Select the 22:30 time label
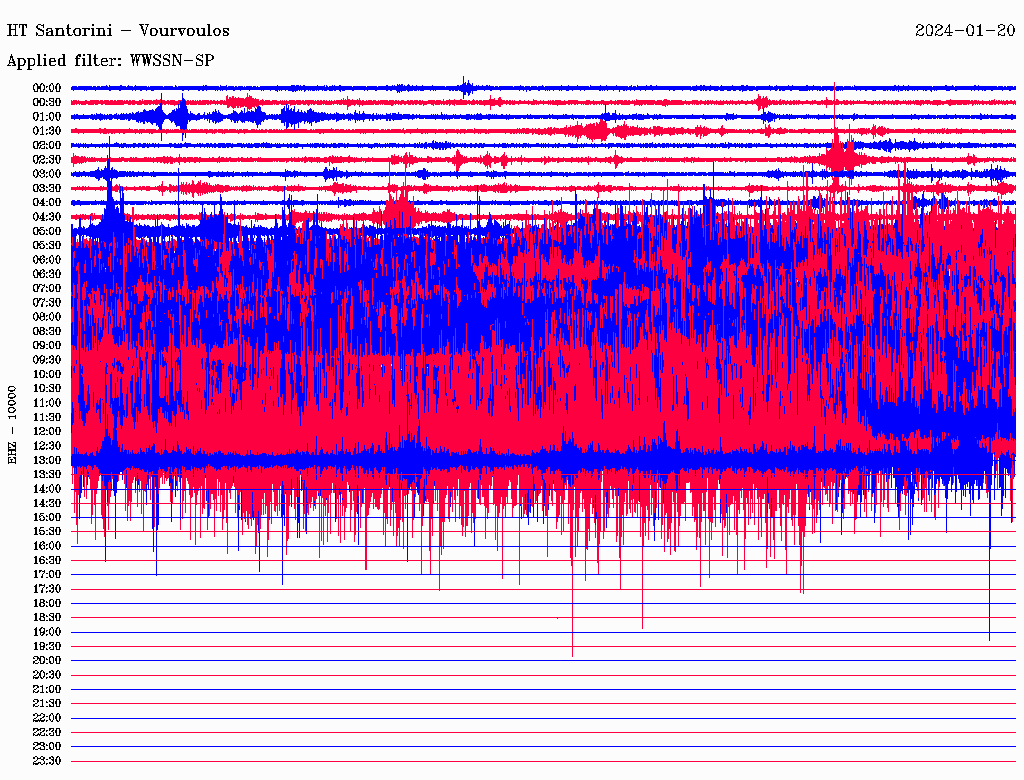Image resolution: width=1024 pixels, height=780 pixels. (47, 733)
